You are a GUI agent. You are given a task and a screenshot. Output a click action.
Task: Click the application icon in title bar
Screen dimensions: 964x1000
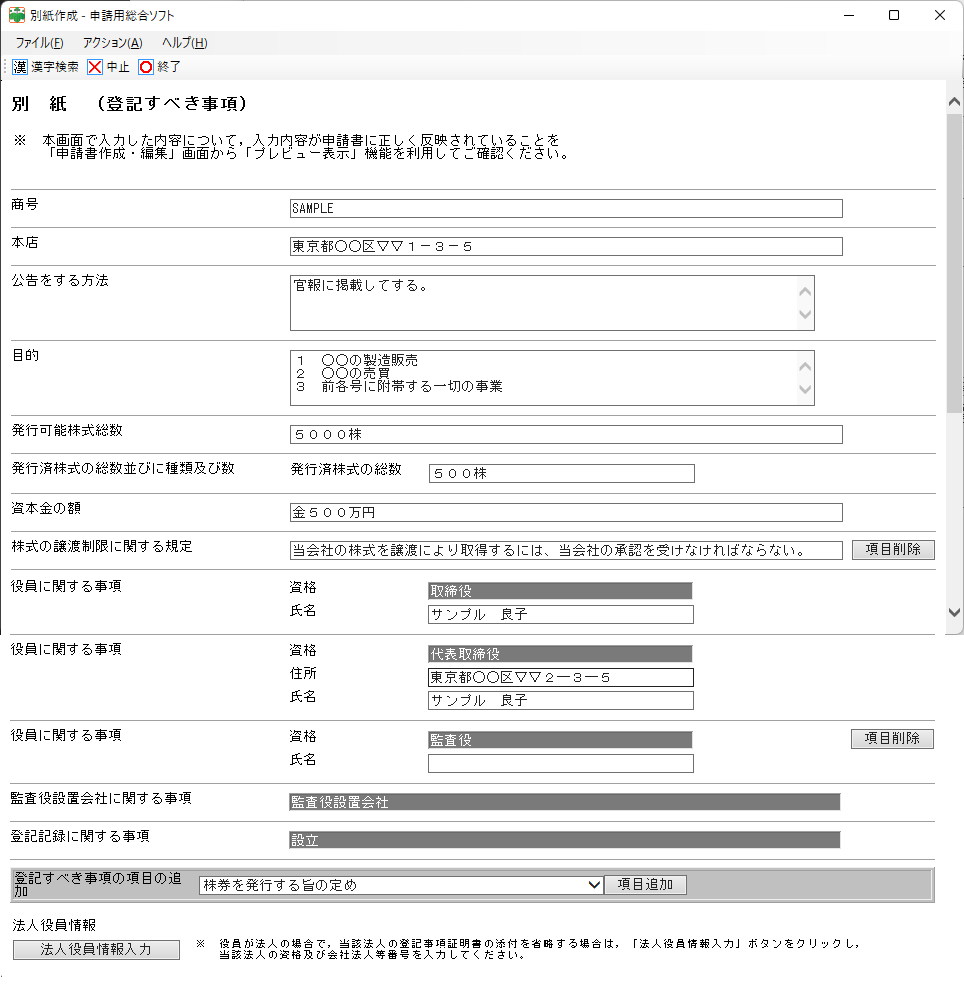coord(17,15)
